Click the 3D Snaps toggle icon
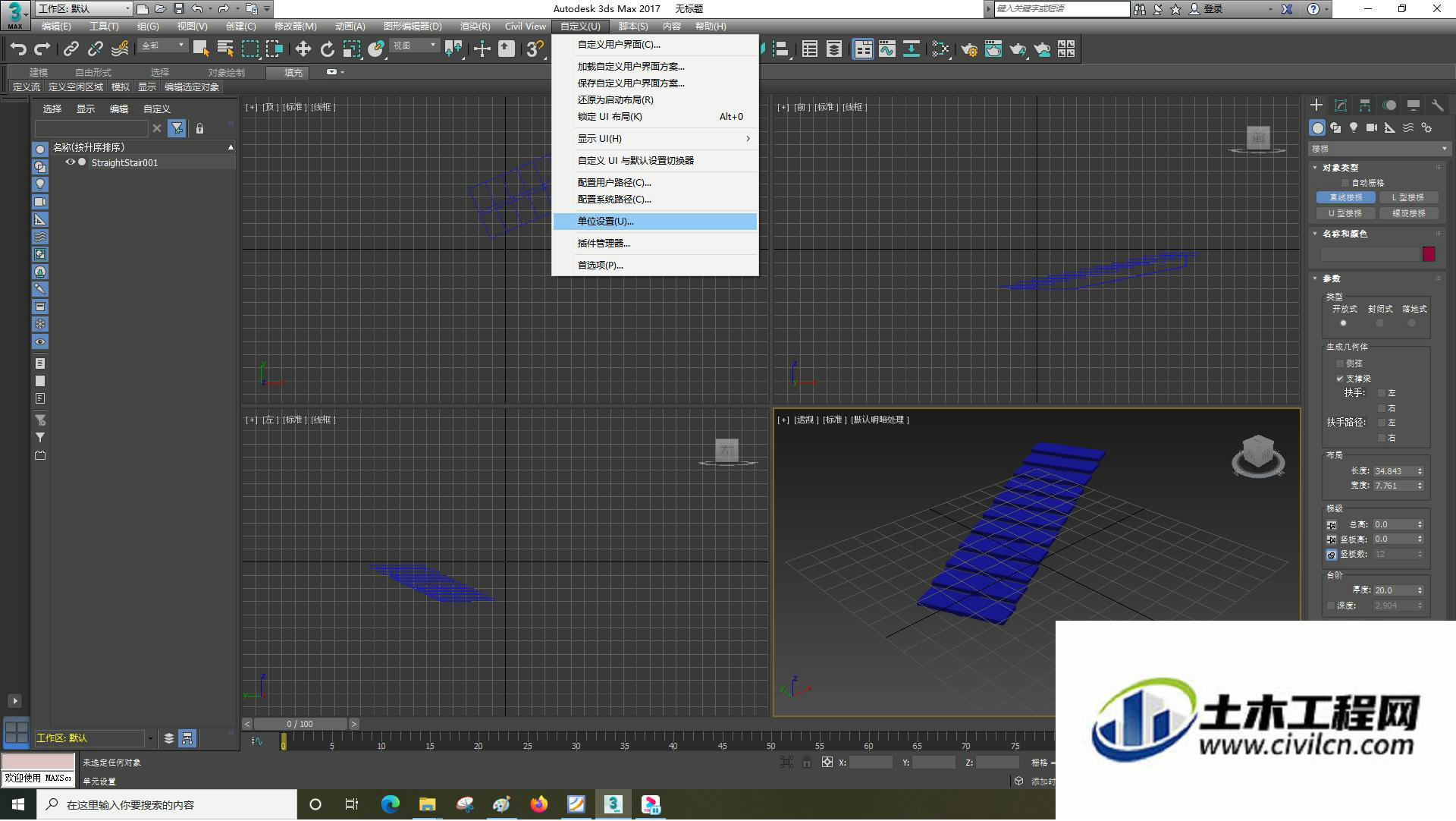Viewport: 1456px width, 821px height. click(535, 49)
